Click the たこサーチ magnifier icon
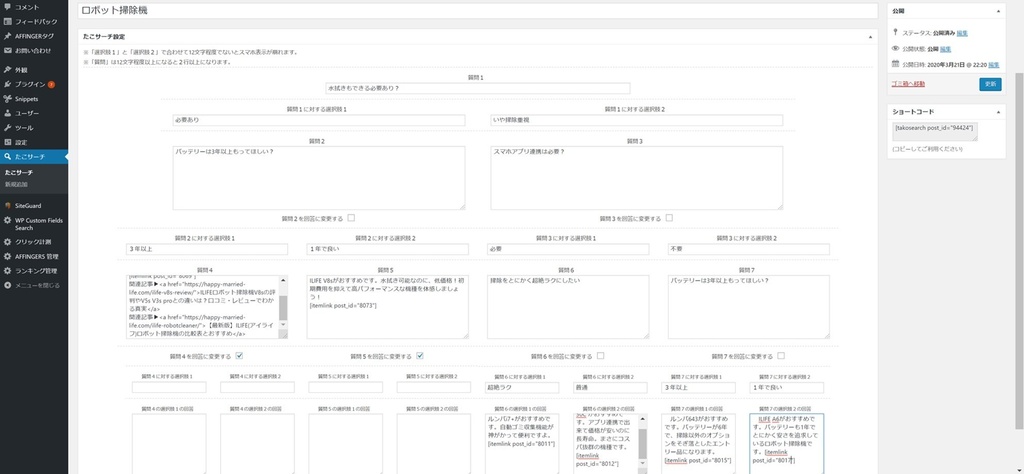 point(7,157)
